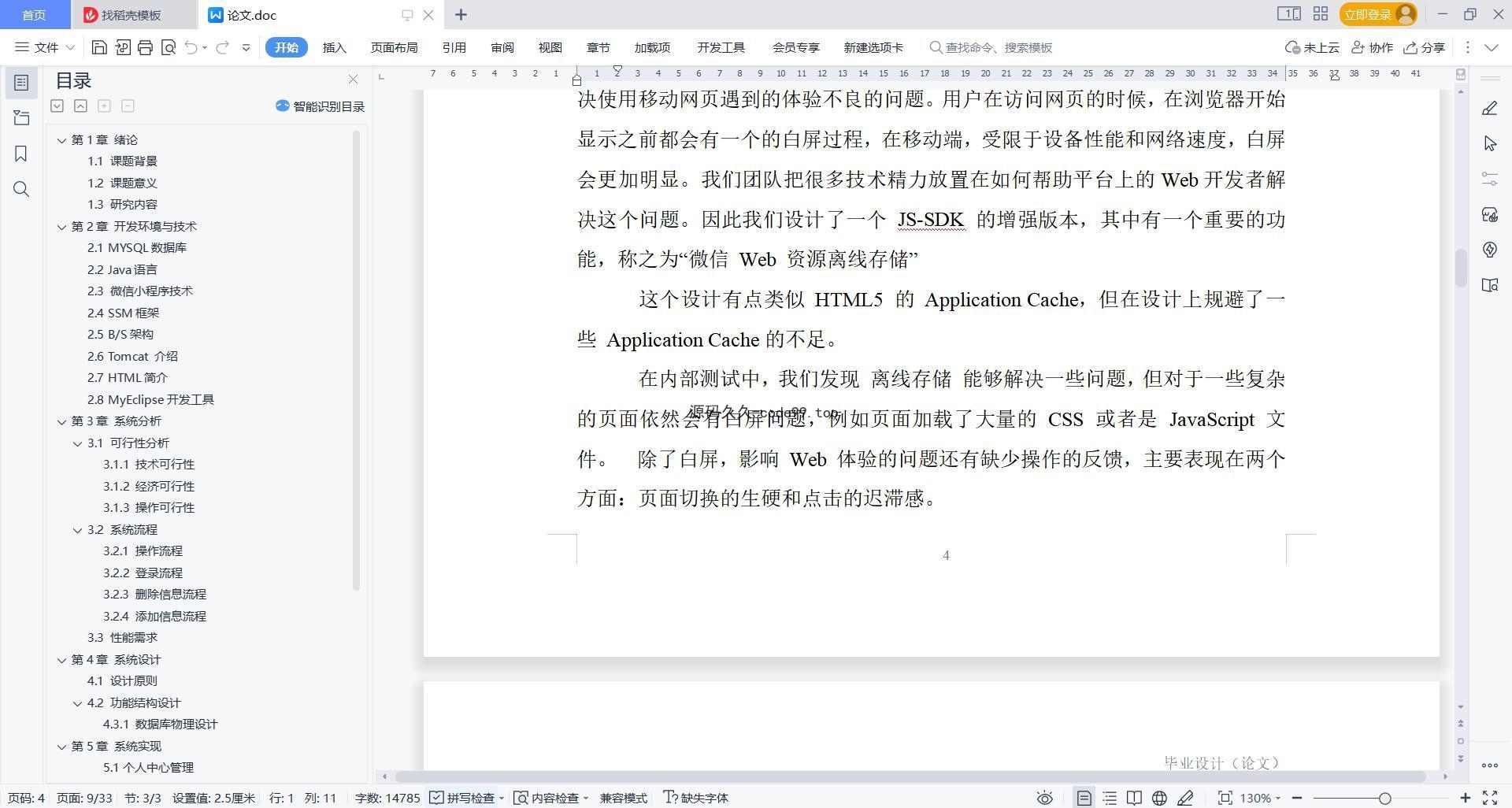Switch to web layout view icon
The image size is (1512, 808).
pos(1159,798)
